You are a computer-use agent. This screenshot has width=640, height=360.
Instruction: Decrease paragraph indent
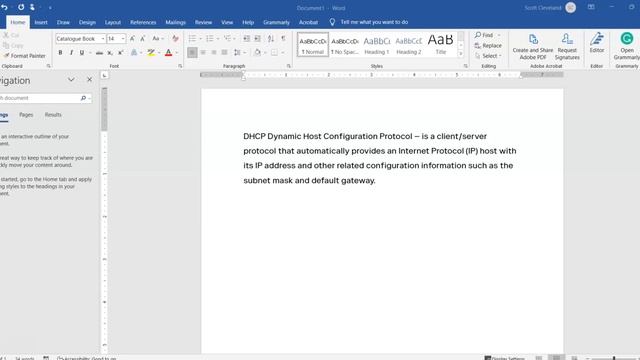click(x=247, y=38)
